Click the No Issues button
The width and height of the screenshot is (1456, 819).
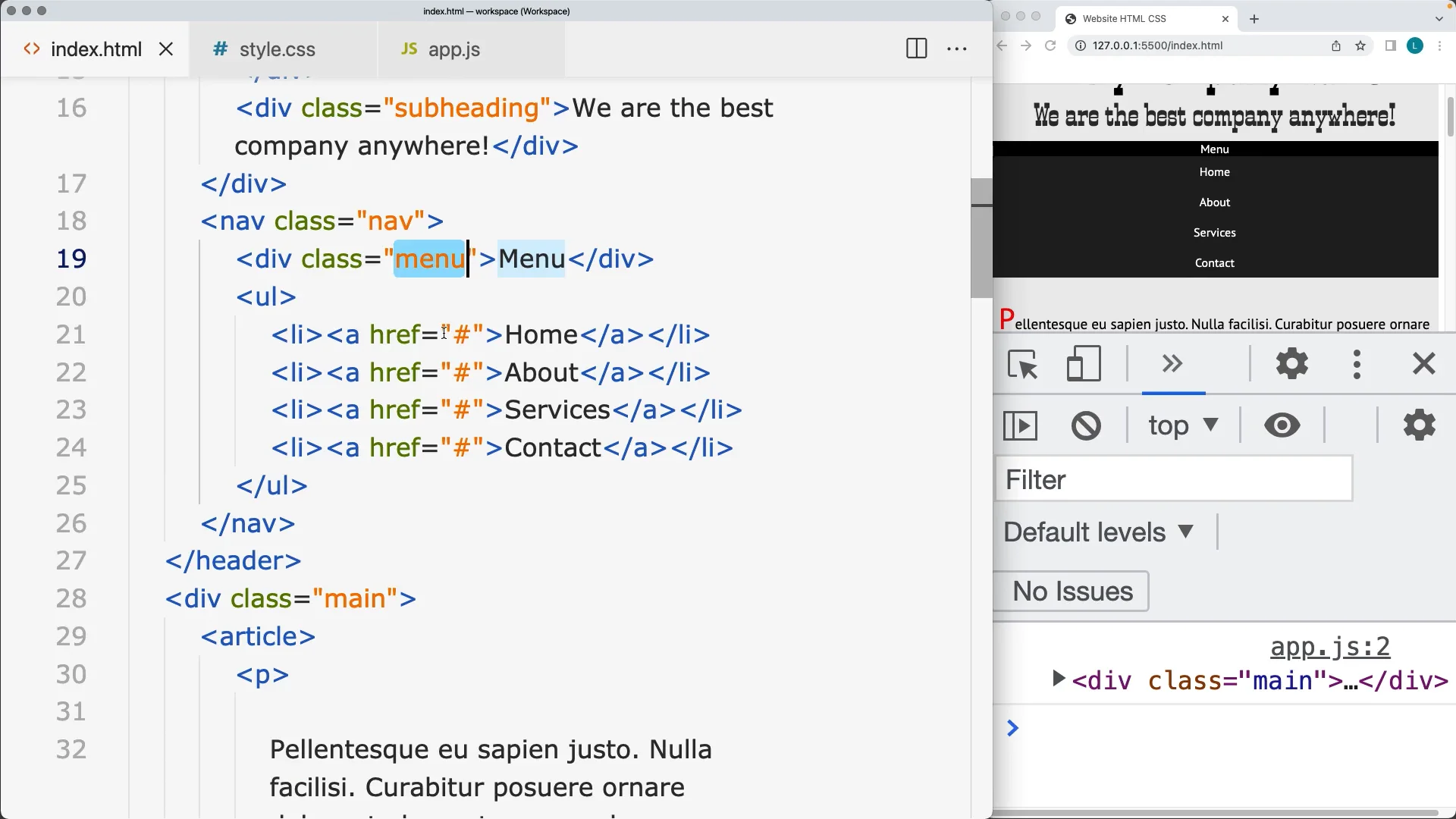(1072, 591)
